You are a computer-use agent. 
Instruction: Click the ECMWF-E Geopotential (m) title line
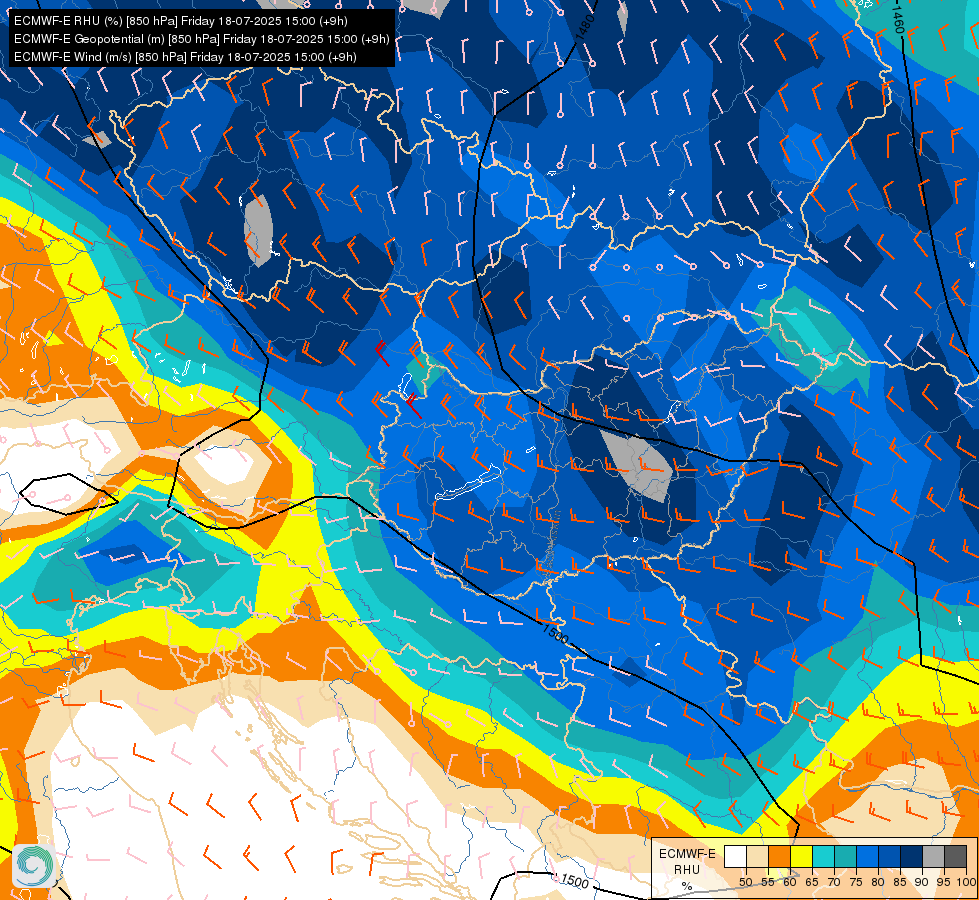click(202, 39)
